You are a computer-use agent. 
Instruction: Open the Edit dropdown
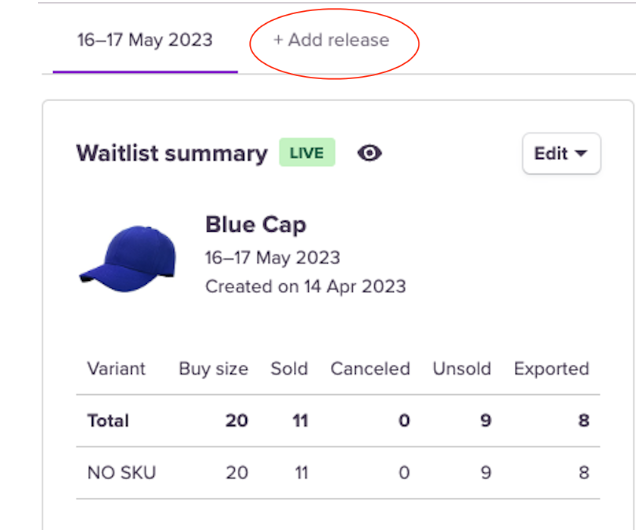(x=561, y=154)
